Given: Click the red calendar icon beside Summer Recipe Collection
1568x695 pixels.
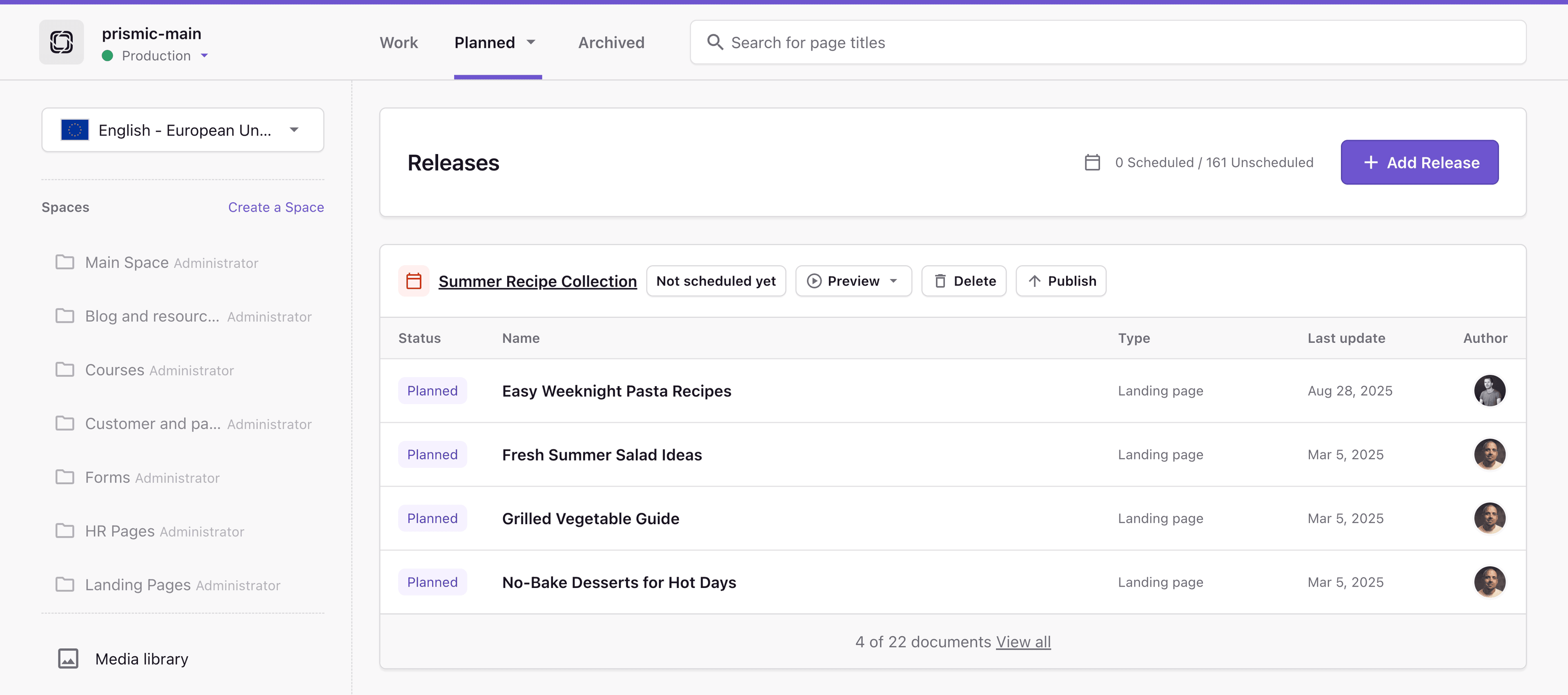Looking at the screenshot, I should [414, 281].
